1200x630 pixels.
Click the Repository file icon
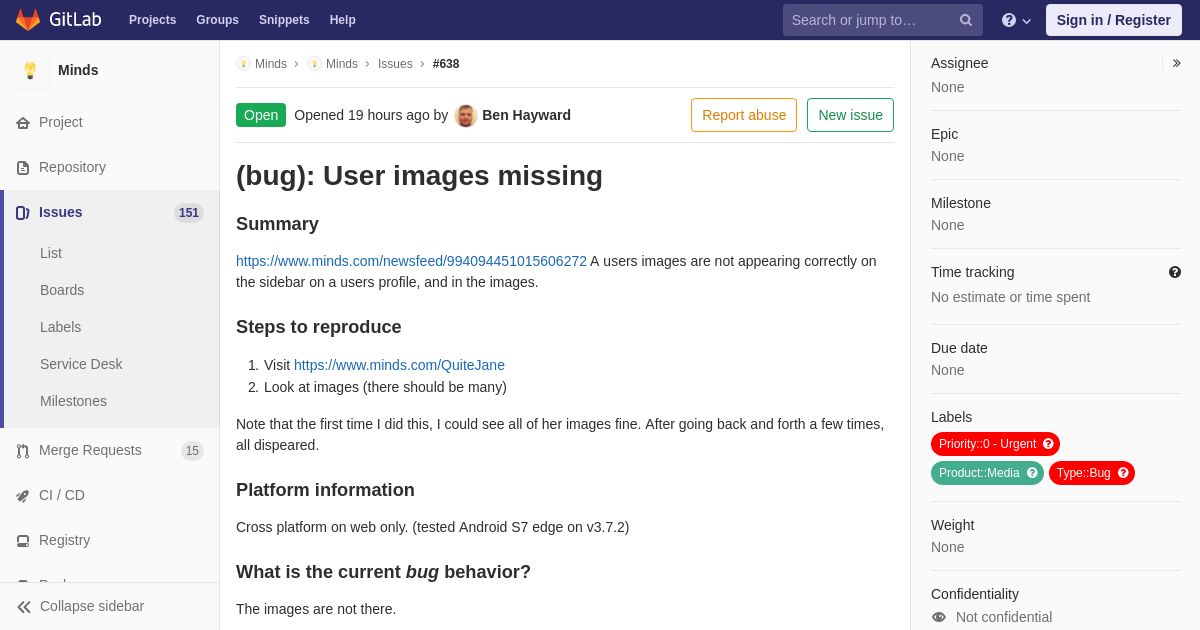pyautogui.click(x=23, y=168)
